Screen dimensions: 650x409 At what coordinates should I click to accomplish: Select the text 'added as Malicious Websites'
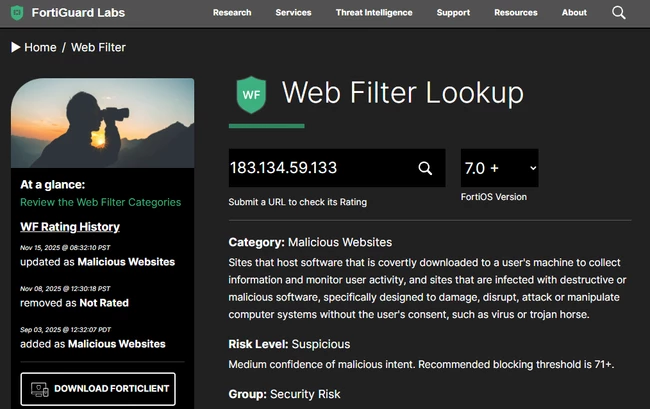pyautogui.click(x=93, y=344)
